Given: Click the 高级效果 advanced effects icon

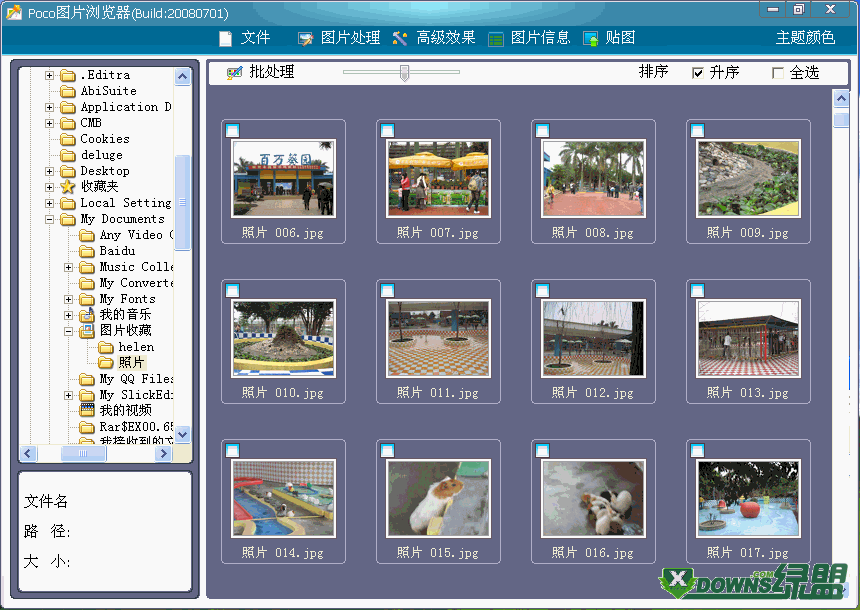Looking at the screenshot, I should pos(400,38).
